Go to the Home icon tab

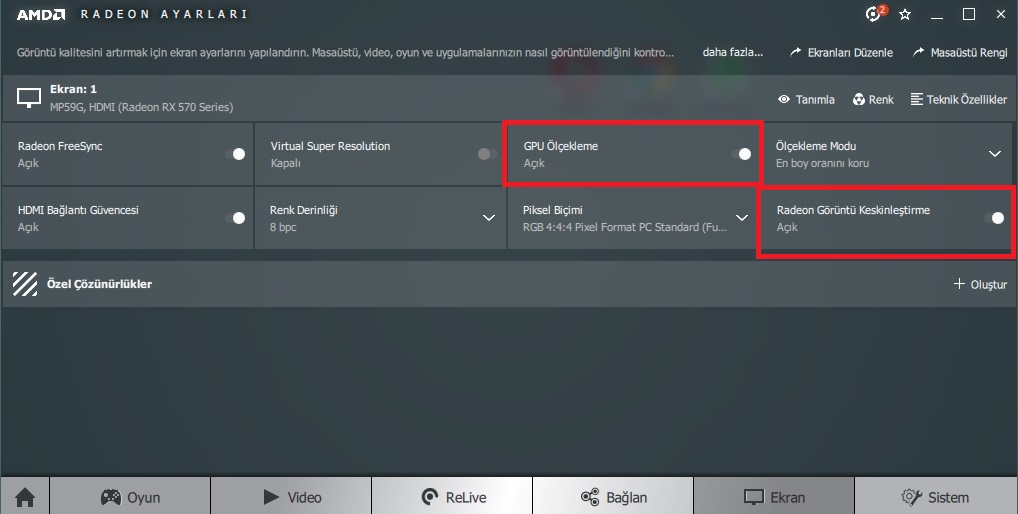(25, 498)
